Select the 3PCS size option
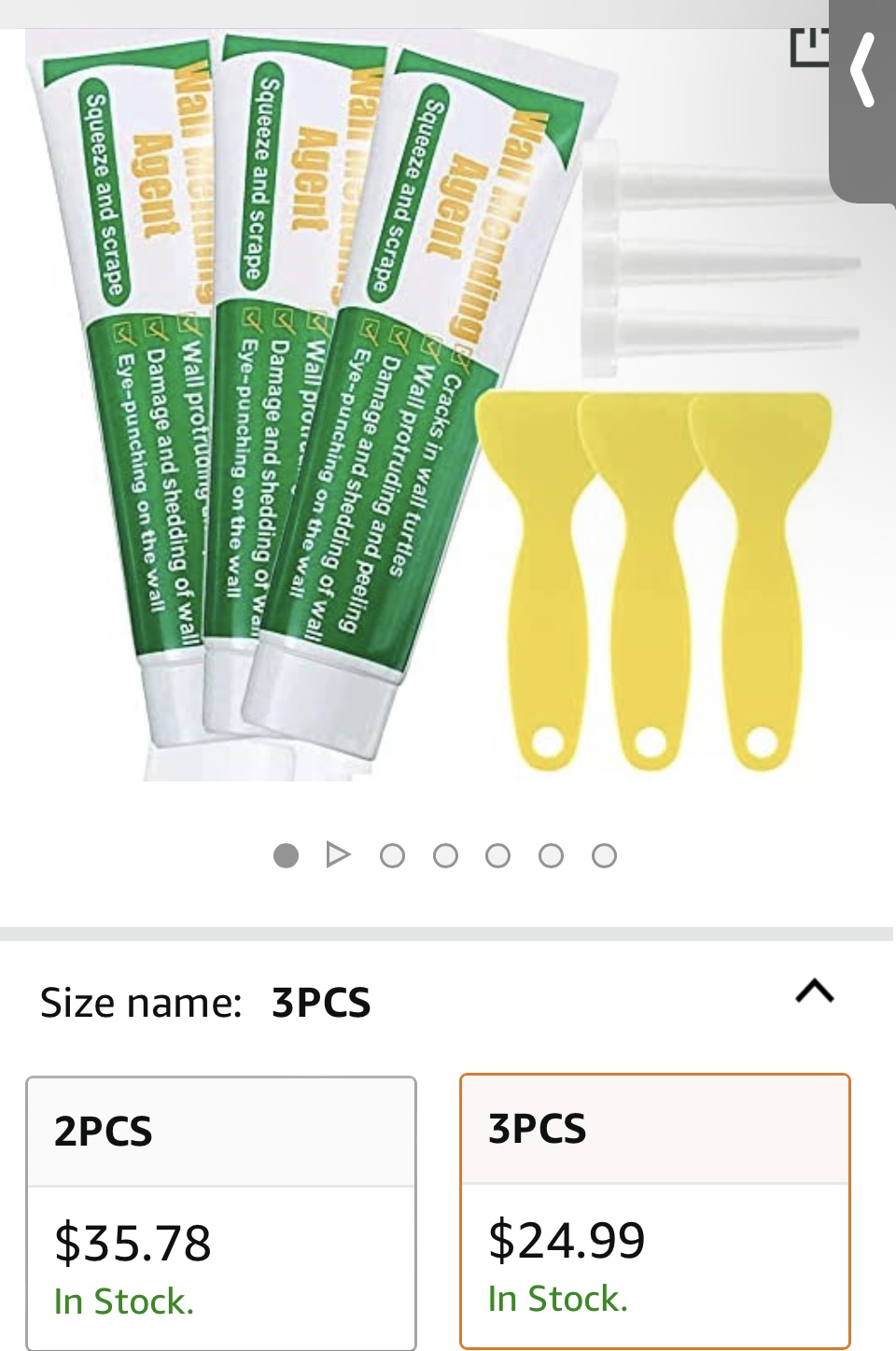This screenshot has height=1351, width=896. 655,1211
